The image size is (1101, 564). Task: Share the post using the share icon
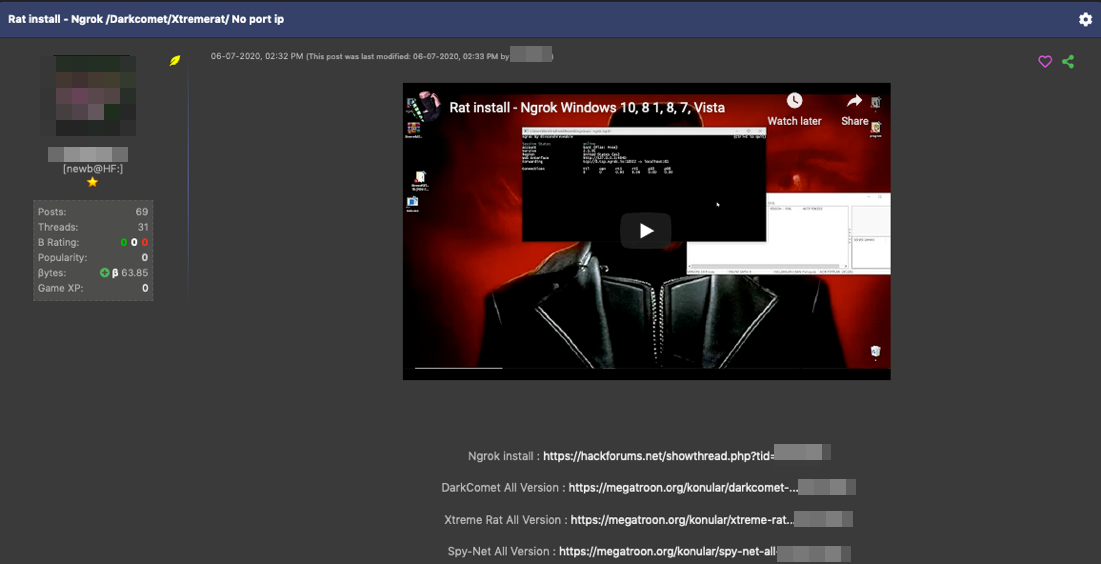pos(1068,62)
